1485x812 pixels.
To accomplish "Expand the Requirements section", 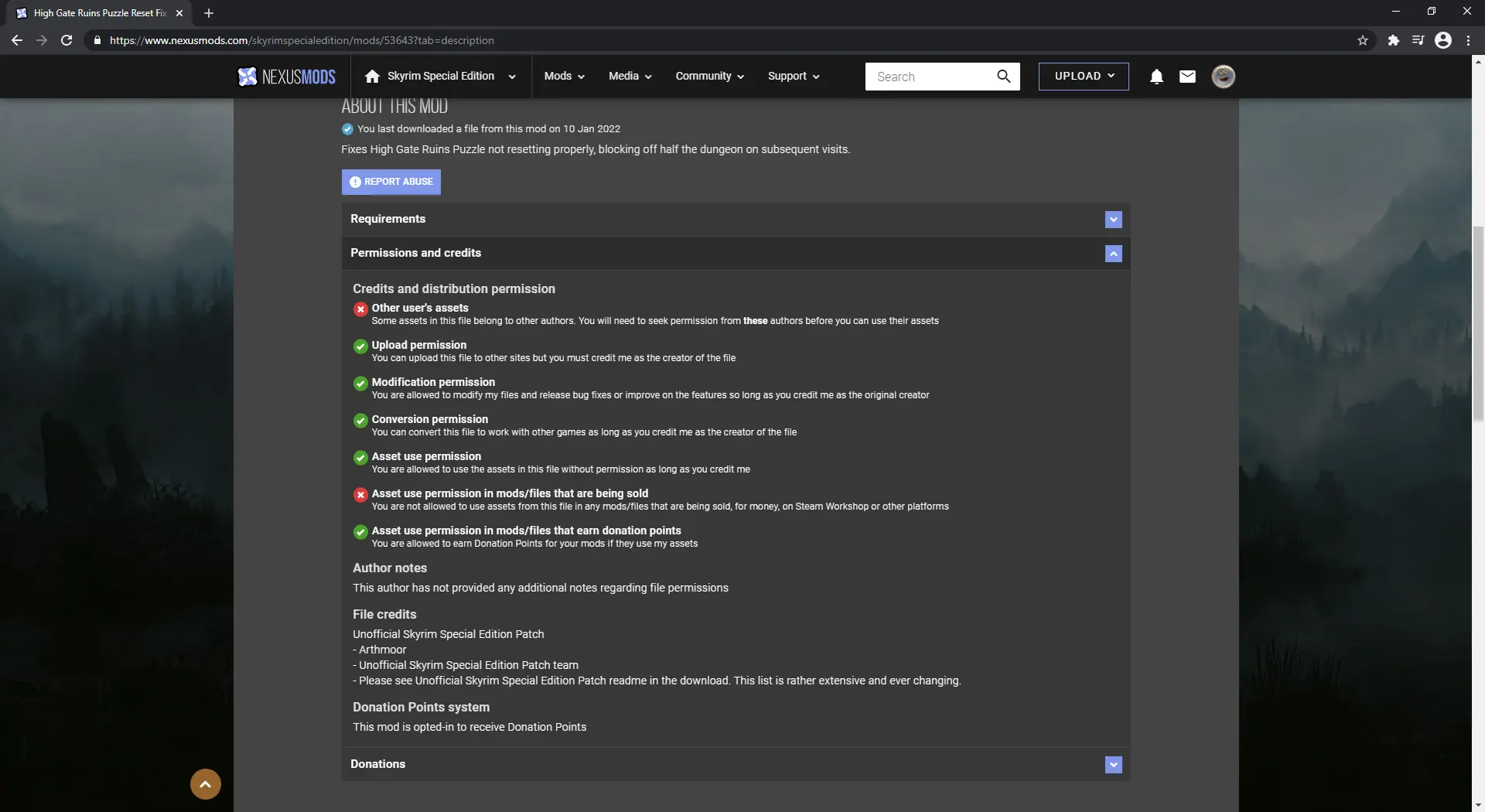I will tap(1114, 220).
